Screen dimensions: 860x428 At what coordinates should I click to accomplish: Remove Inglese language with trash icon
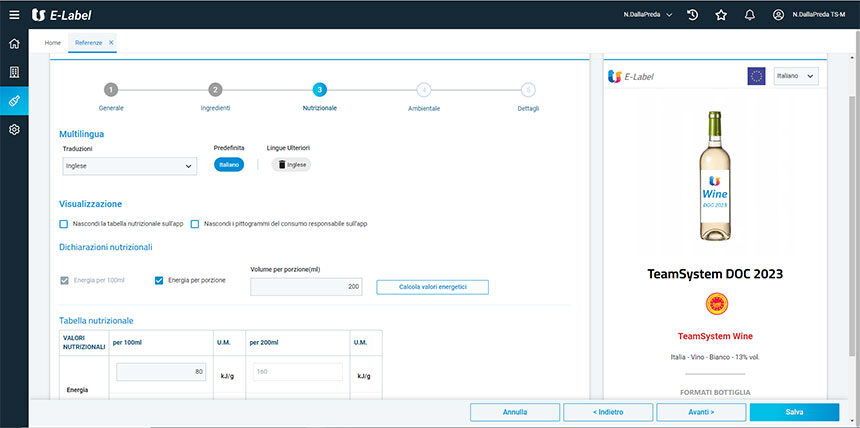(282, 165)
